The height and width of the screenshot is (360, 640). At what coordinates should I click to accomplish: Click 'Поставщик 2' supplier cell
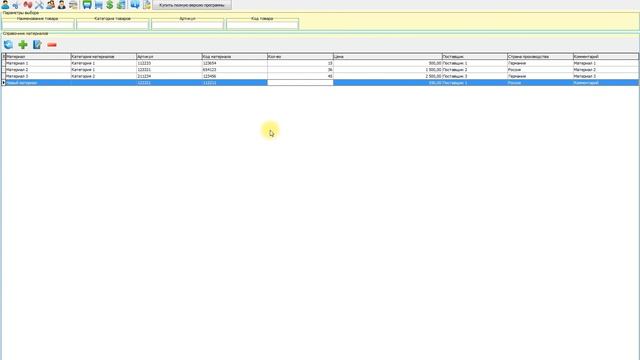click(x=475, y=70)
